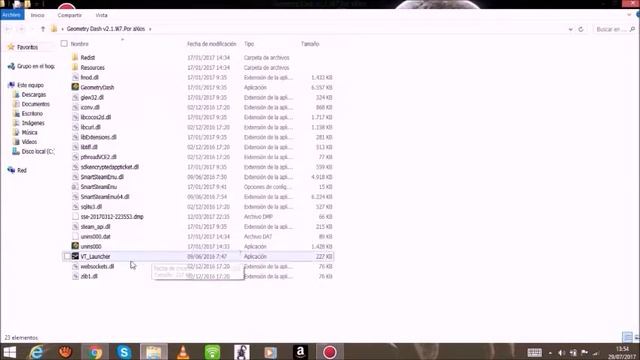Open Documentos in the navigation pane
Image resolution: width=640 pixels, height=360 pixels.
(36, 104)
